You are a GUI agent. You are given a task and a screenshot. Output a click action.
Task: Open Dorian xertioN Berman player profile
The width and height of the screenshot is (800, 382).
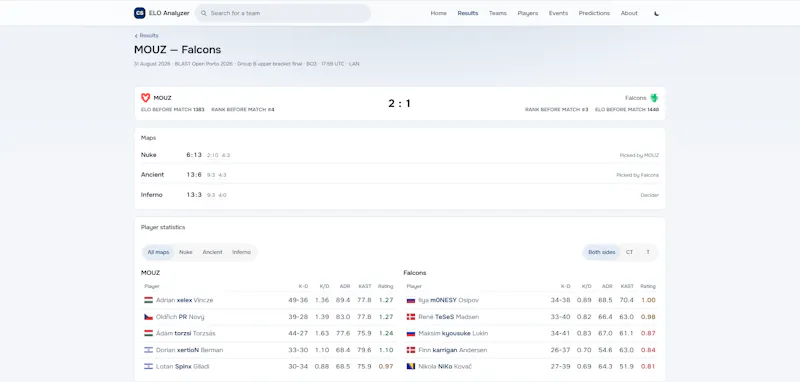pos(189,350)
